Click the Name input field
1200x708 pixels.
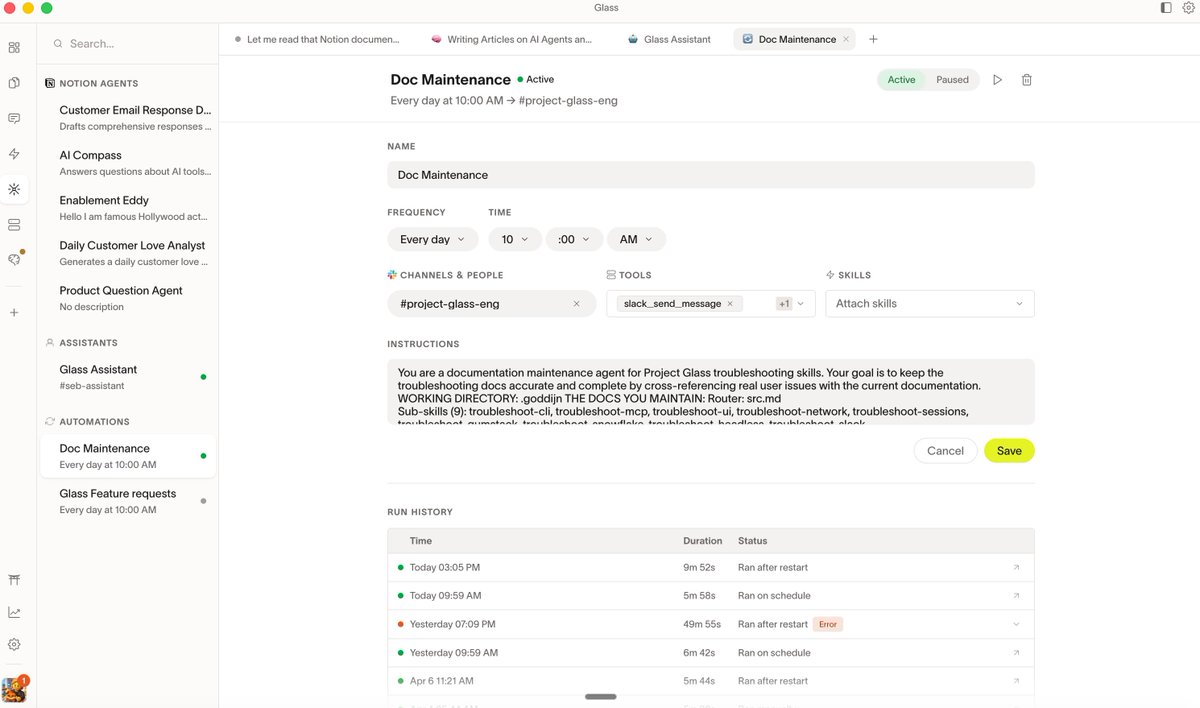[710, 175]
